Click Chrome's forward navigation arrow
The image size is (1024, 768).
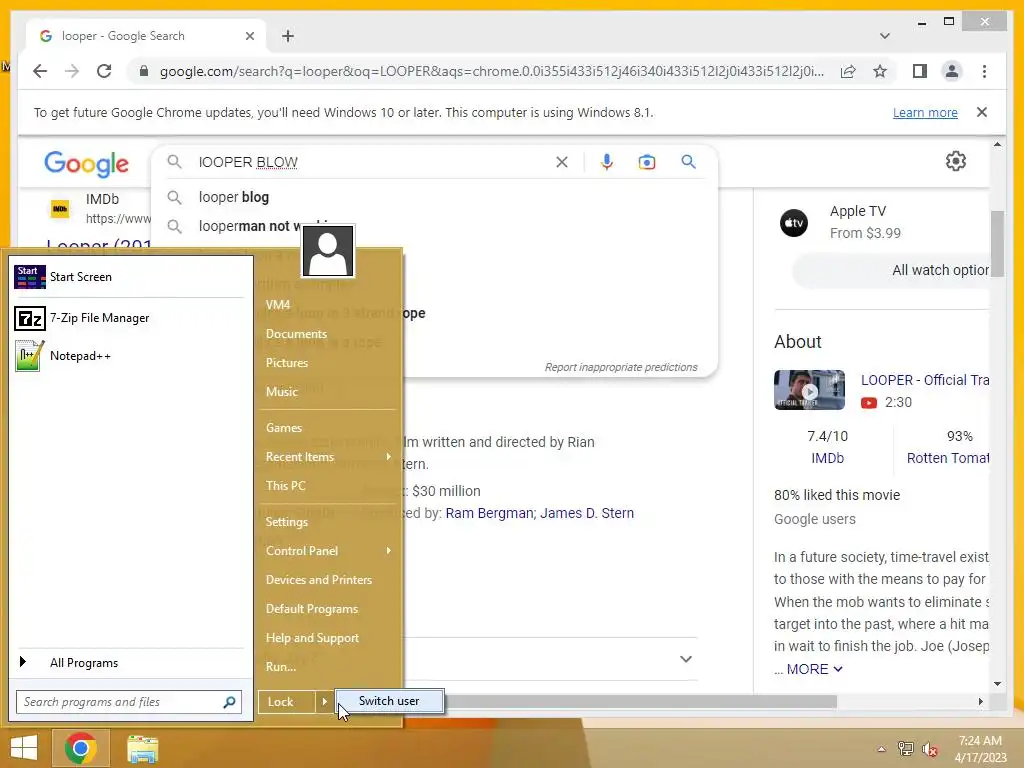(72, 71)
